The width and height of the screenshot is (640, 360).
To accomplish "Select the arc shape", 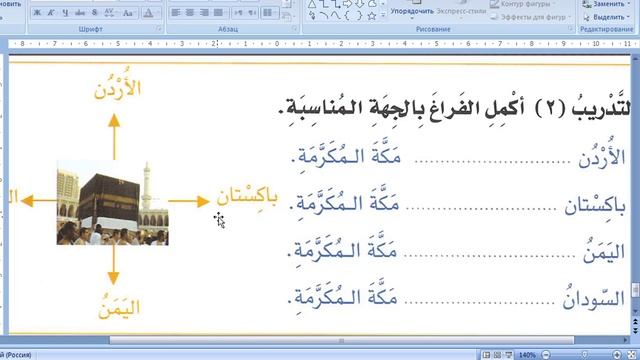I will point(324,16).
